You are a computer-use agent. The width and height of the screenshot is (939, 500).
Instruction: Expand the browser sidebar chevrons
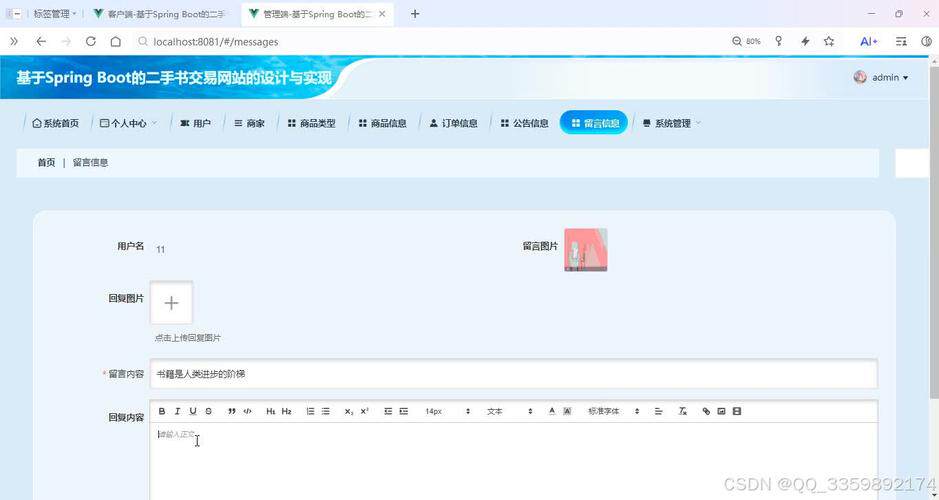click(14, 41)
